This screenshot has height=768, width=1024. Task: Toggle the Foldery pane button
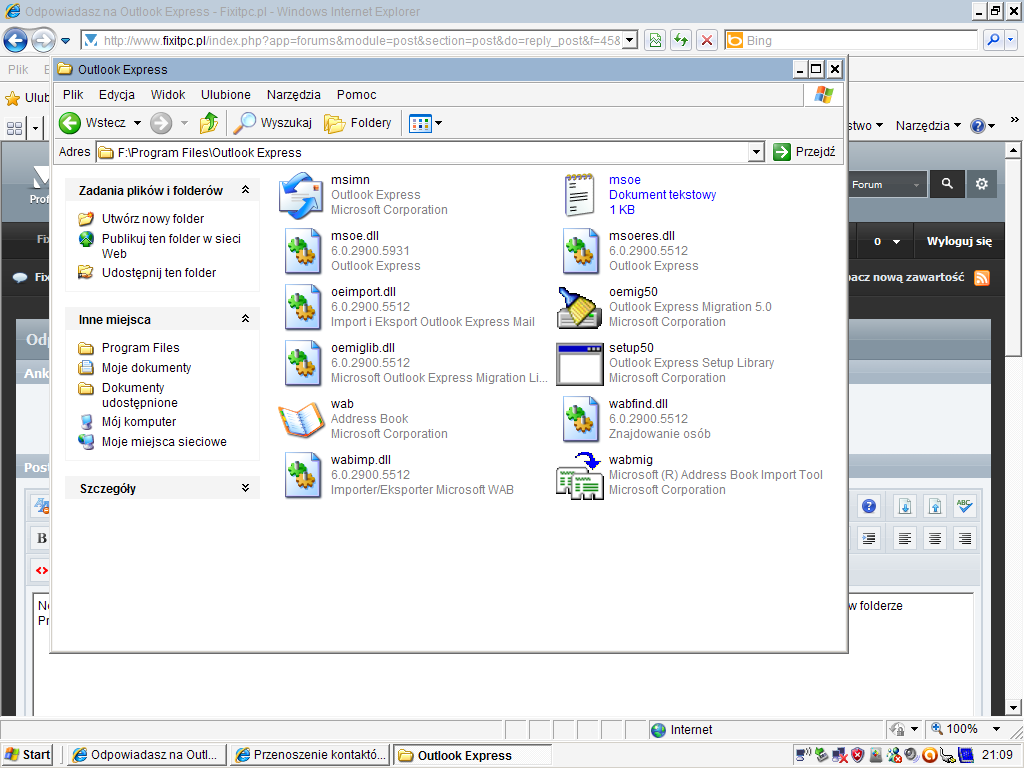tap(358, 123)
